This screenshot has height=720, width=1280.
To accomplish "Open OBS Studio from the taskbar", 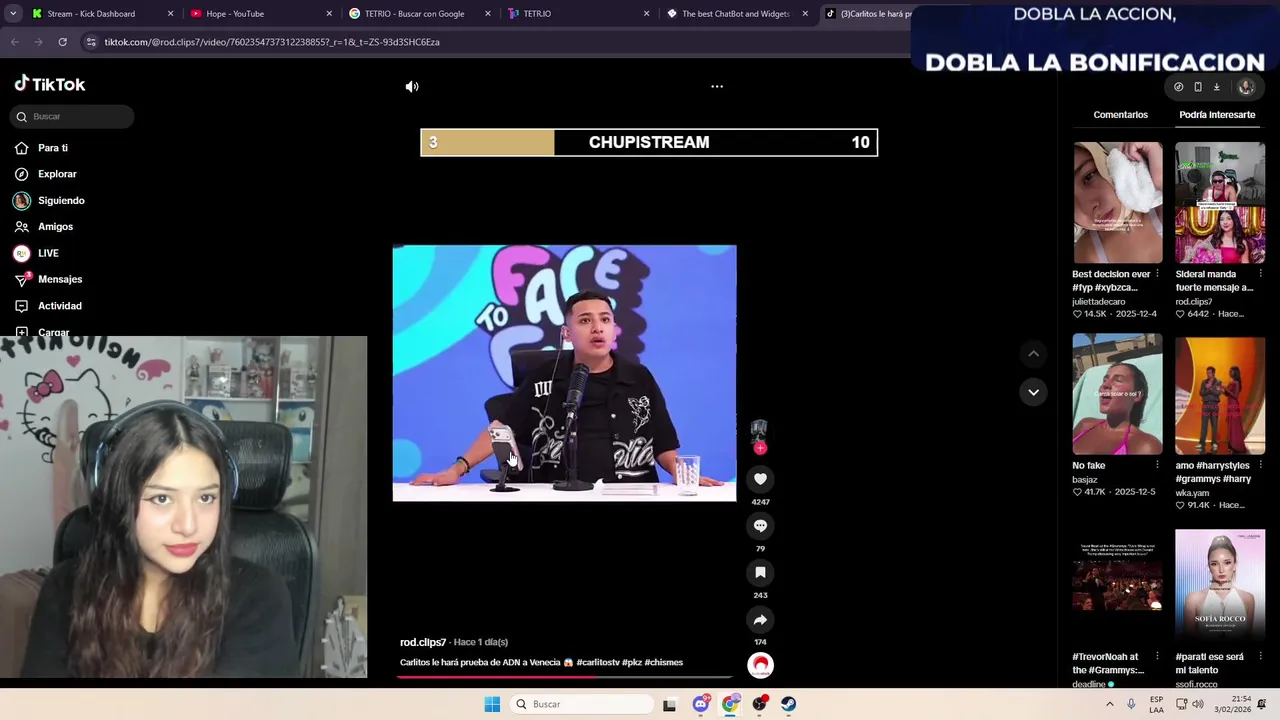I will tap(760, 704).
